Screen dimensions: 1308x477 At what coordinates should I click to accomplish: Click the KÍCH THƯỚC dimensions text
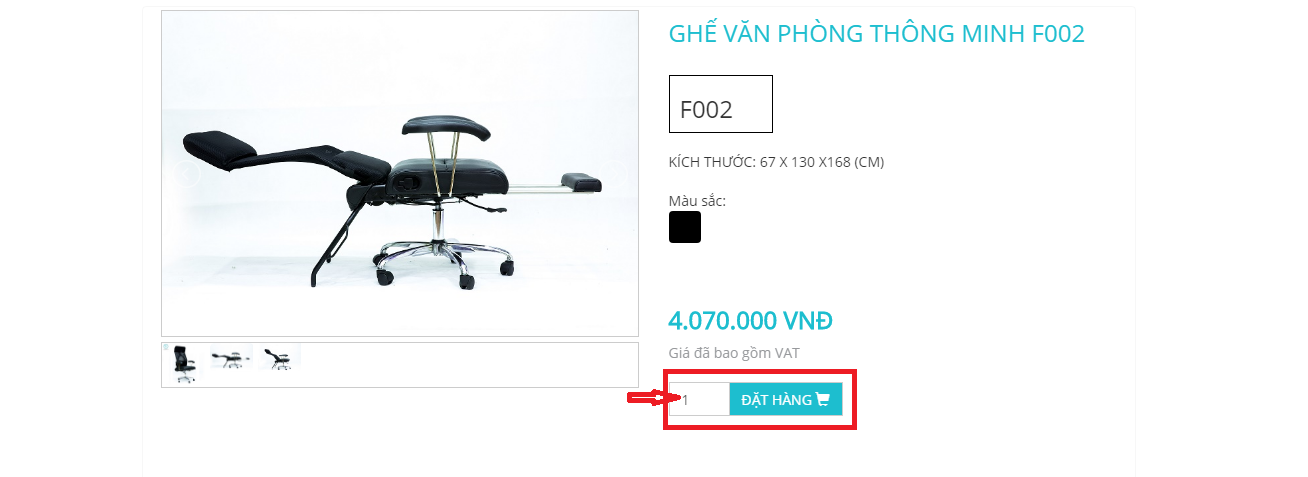coord(776,162)
